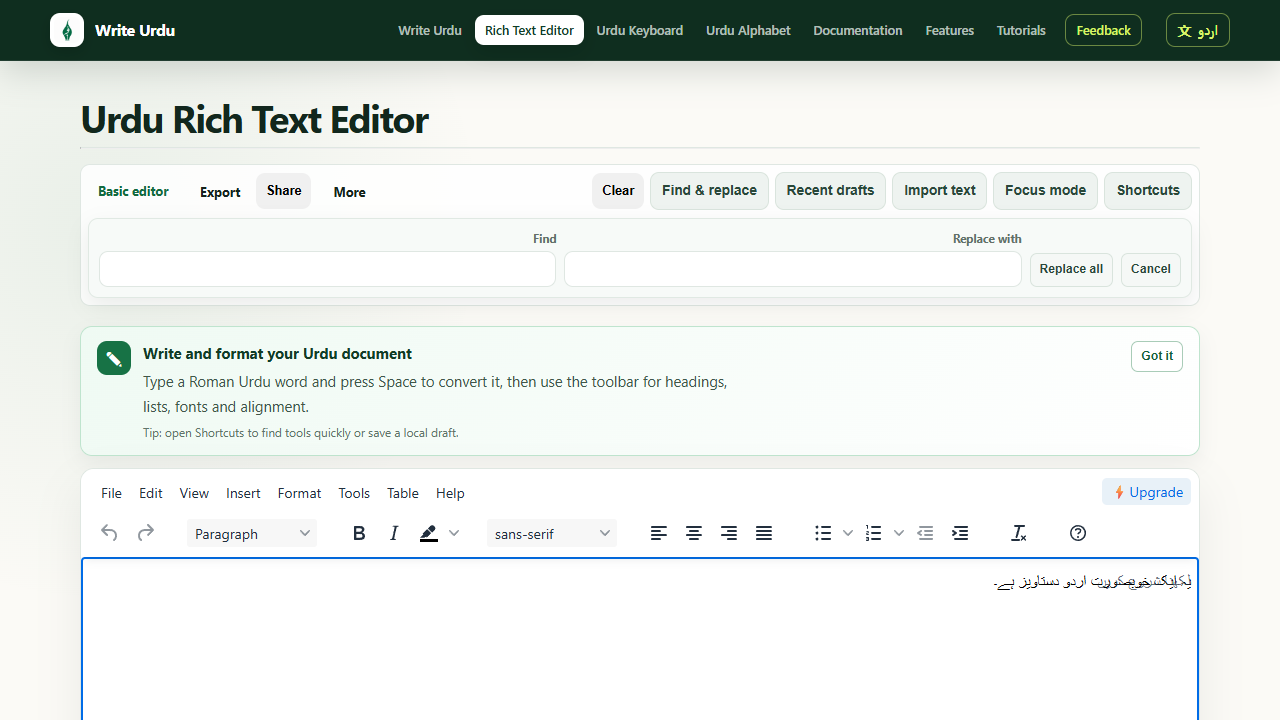Viewport: 1280px width, 720px height.
Task: Open the Paragraph block format dropdown
Action: 252,533
